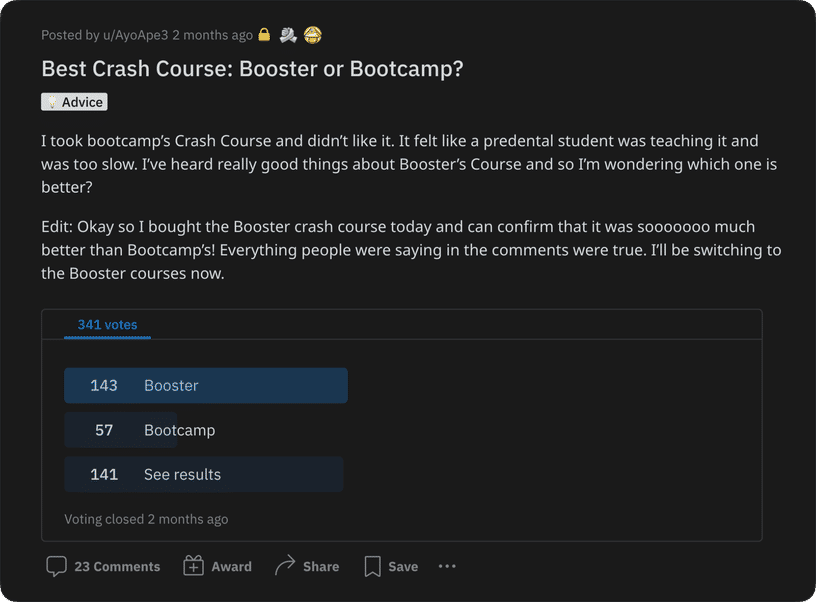Click the Share arrow icon
Image resolution: width=816 pixels, height=602 pixels.
(285, 566)
